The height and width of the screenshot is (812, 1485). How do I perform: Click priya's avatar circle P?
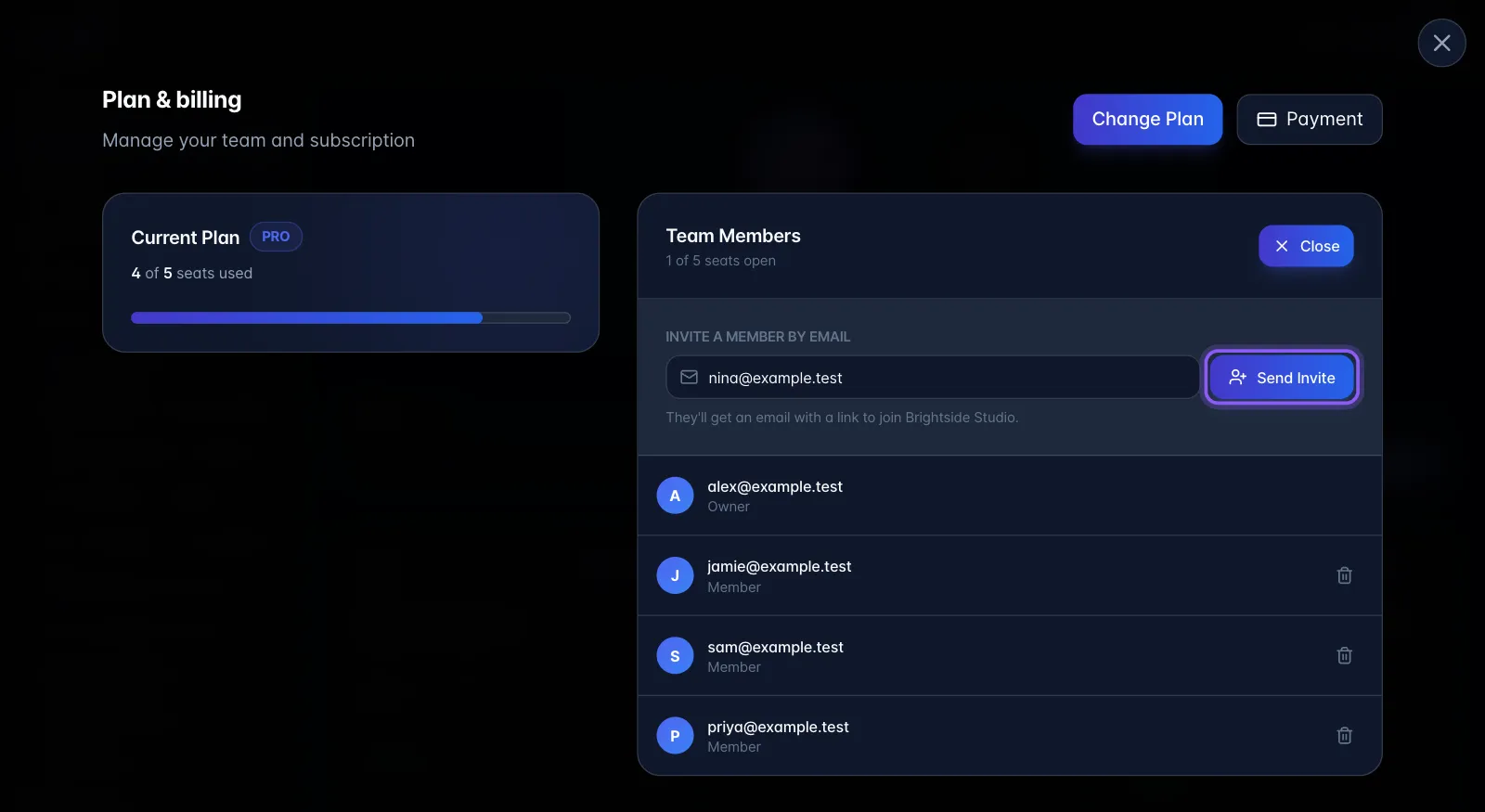pyautogui.click(x=675, y=736)
